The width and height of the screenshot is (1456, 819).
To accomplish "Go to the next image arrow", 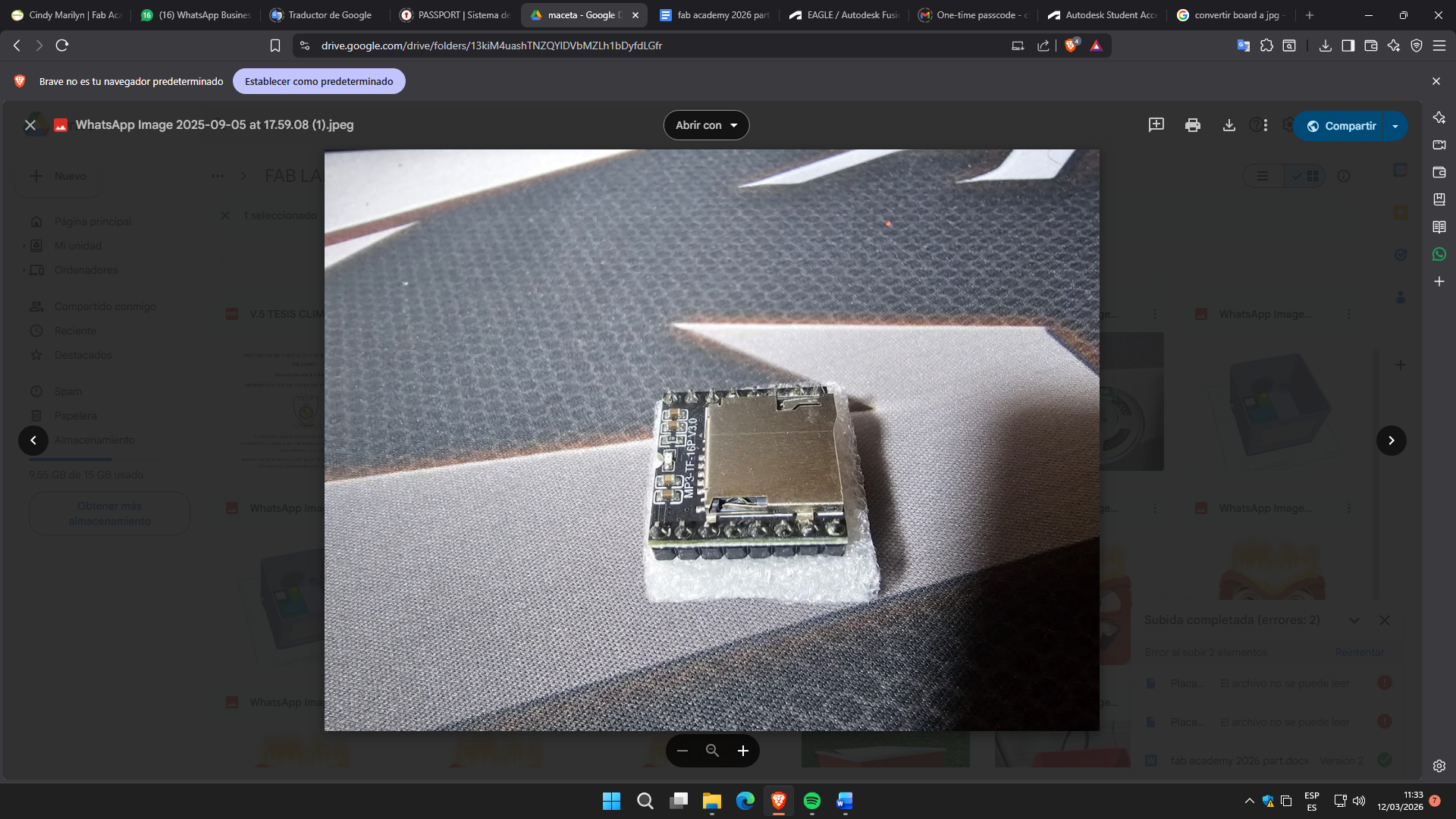I will coord(1391,441).
